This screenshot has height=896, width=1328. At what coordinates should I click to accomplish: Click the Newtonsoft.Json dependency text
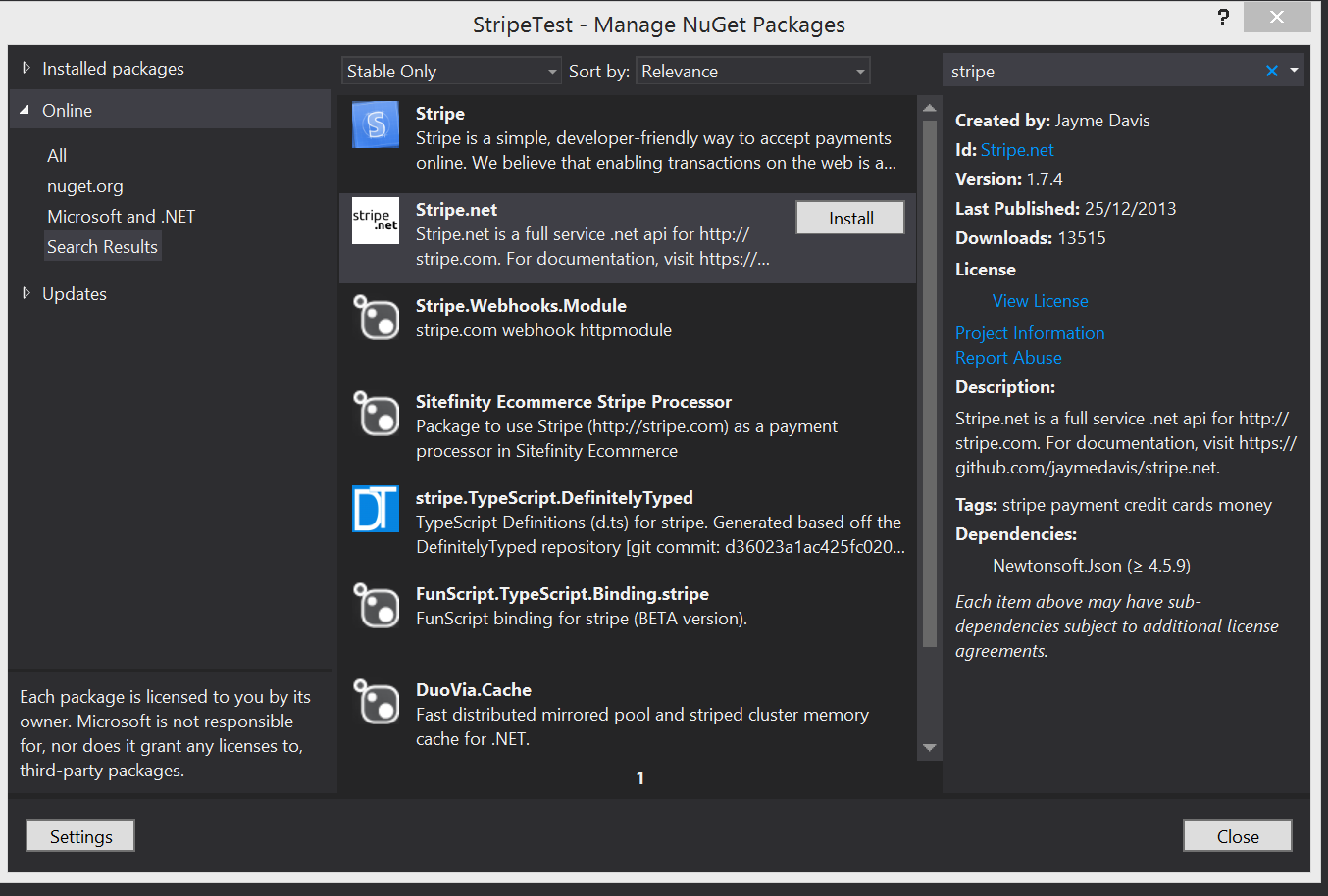pyautogui.click(x=1091, y=565)
